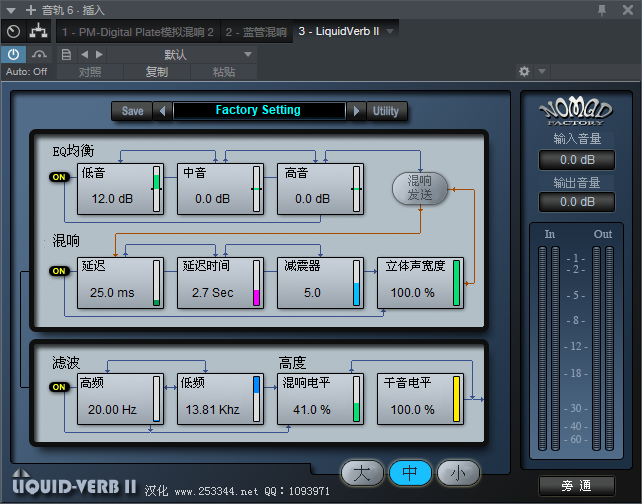Adjust the 延迟时间 decay time slider

click(x=256, y=283)
